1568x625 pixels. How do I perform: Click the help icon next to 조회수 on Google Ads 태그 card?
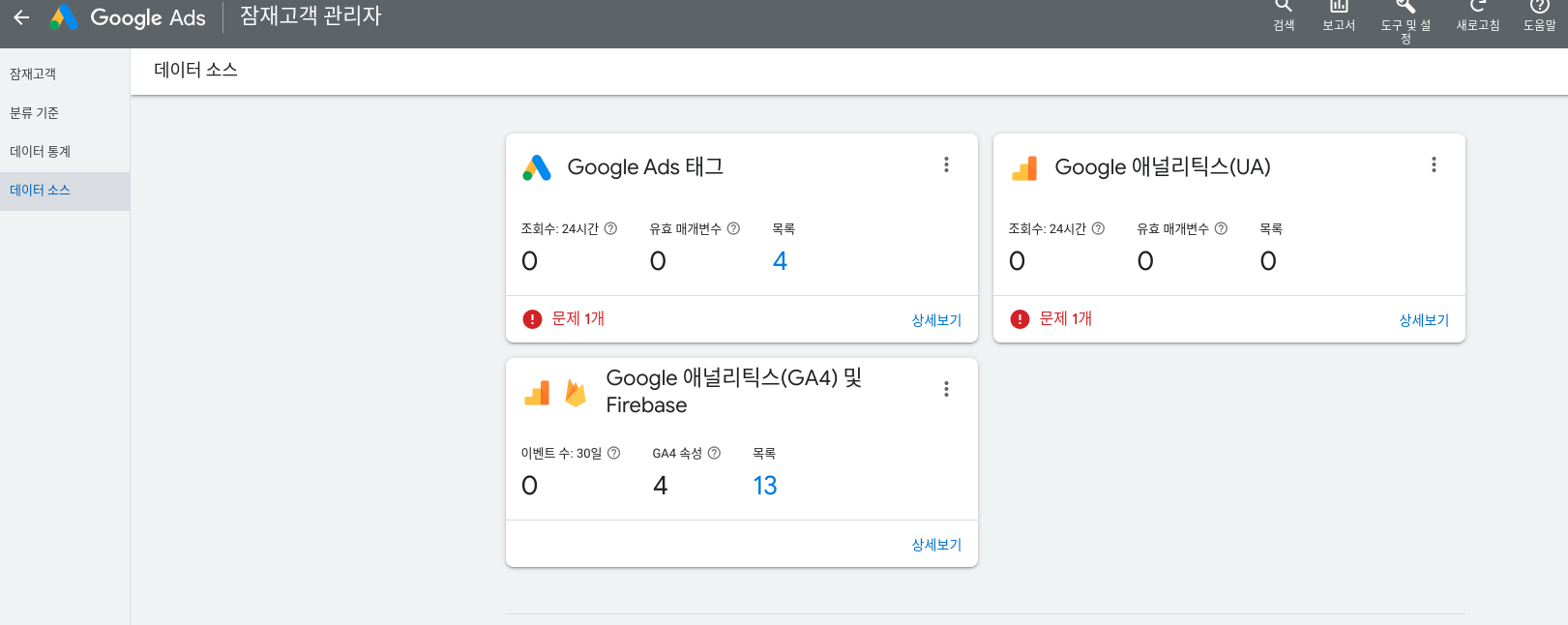tap(610, 229)
